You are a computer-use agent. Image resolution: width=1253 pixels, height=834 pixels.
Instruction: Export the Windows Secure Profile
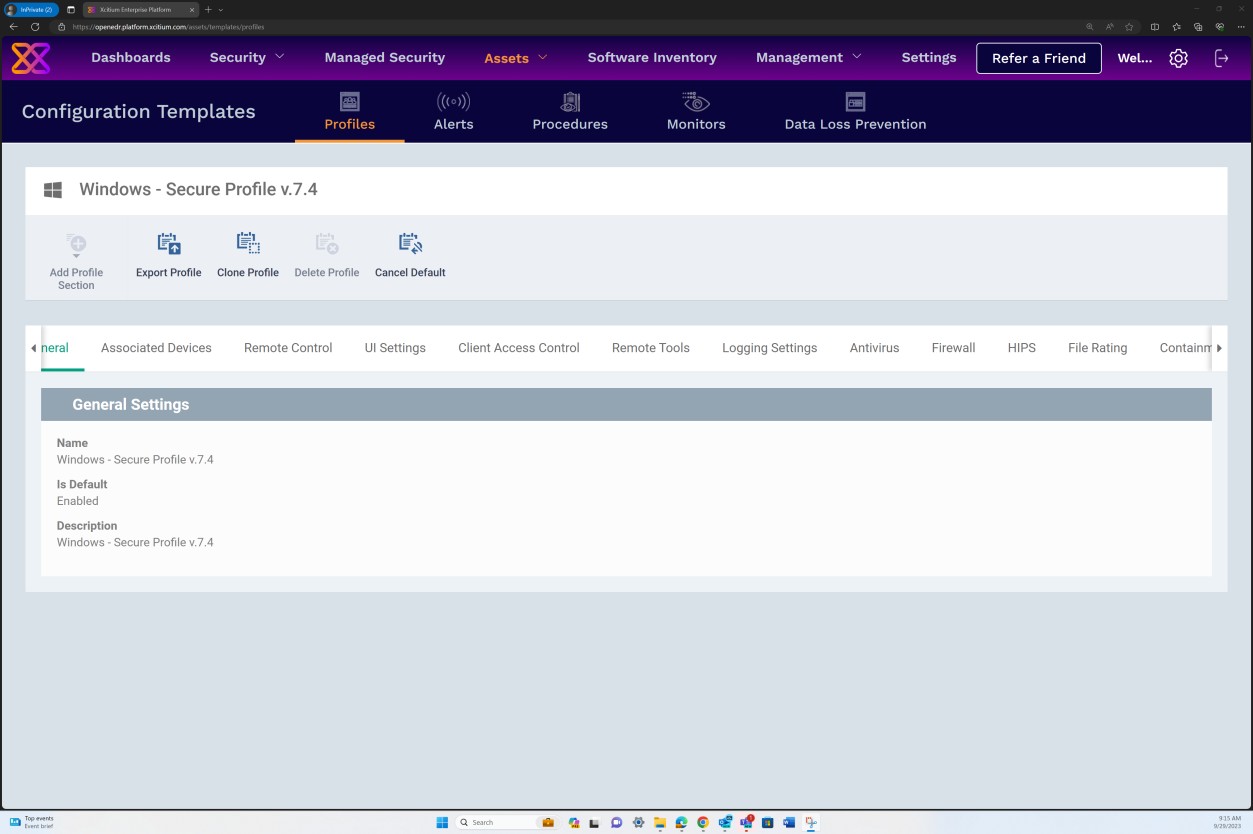[x=168, y=255]
